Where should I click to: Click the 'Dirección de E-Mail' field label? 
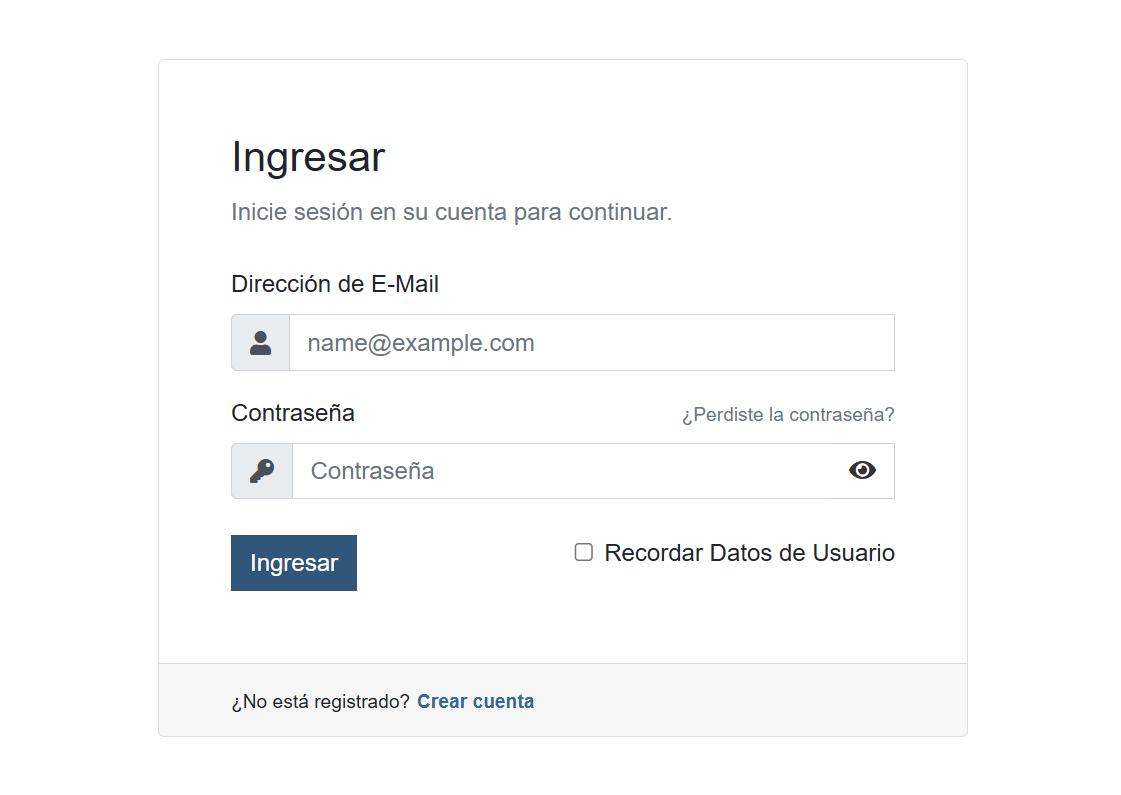tap(335, 284)
